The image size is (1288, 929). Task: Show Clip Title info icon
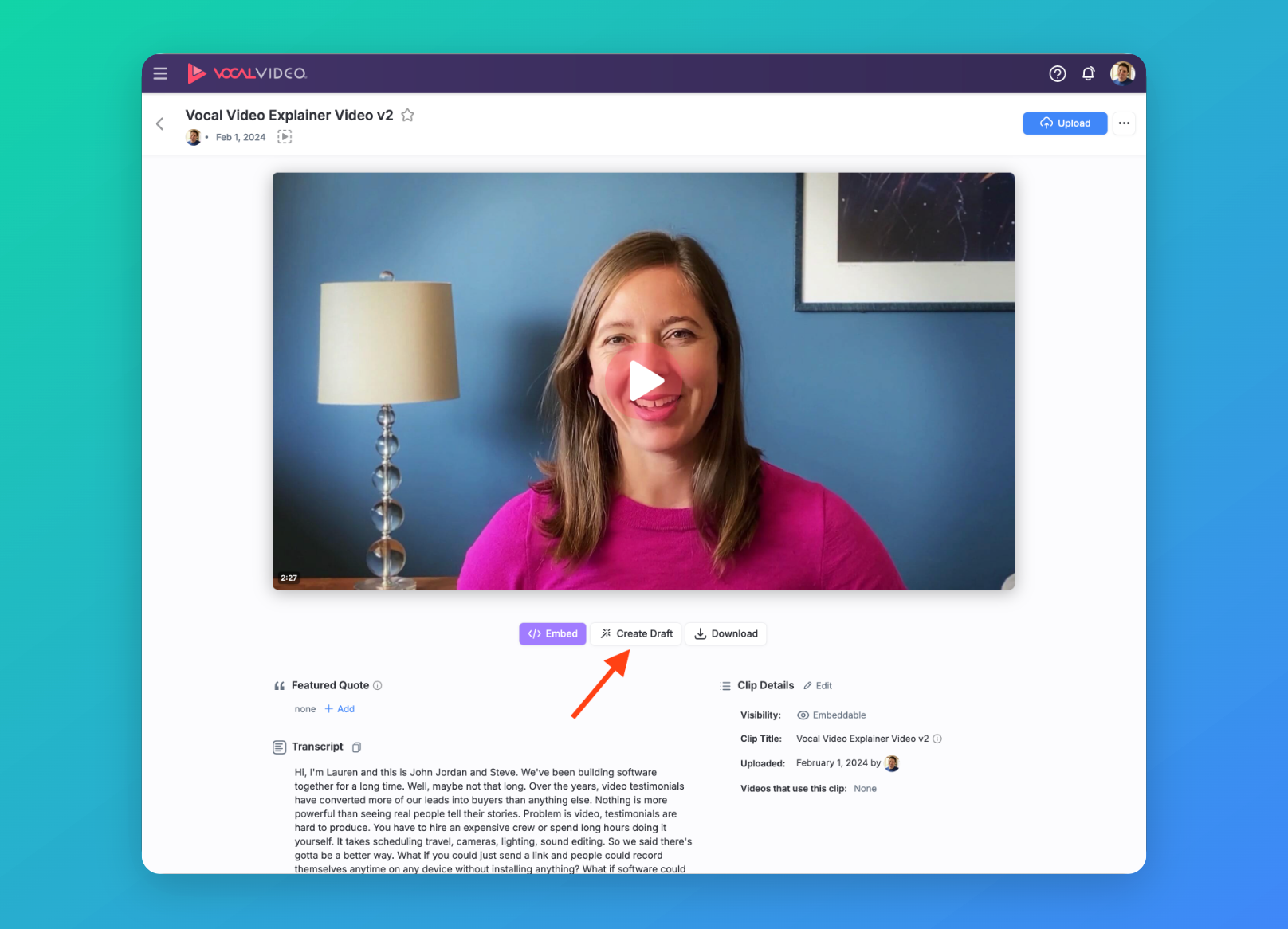pos(937,739)
